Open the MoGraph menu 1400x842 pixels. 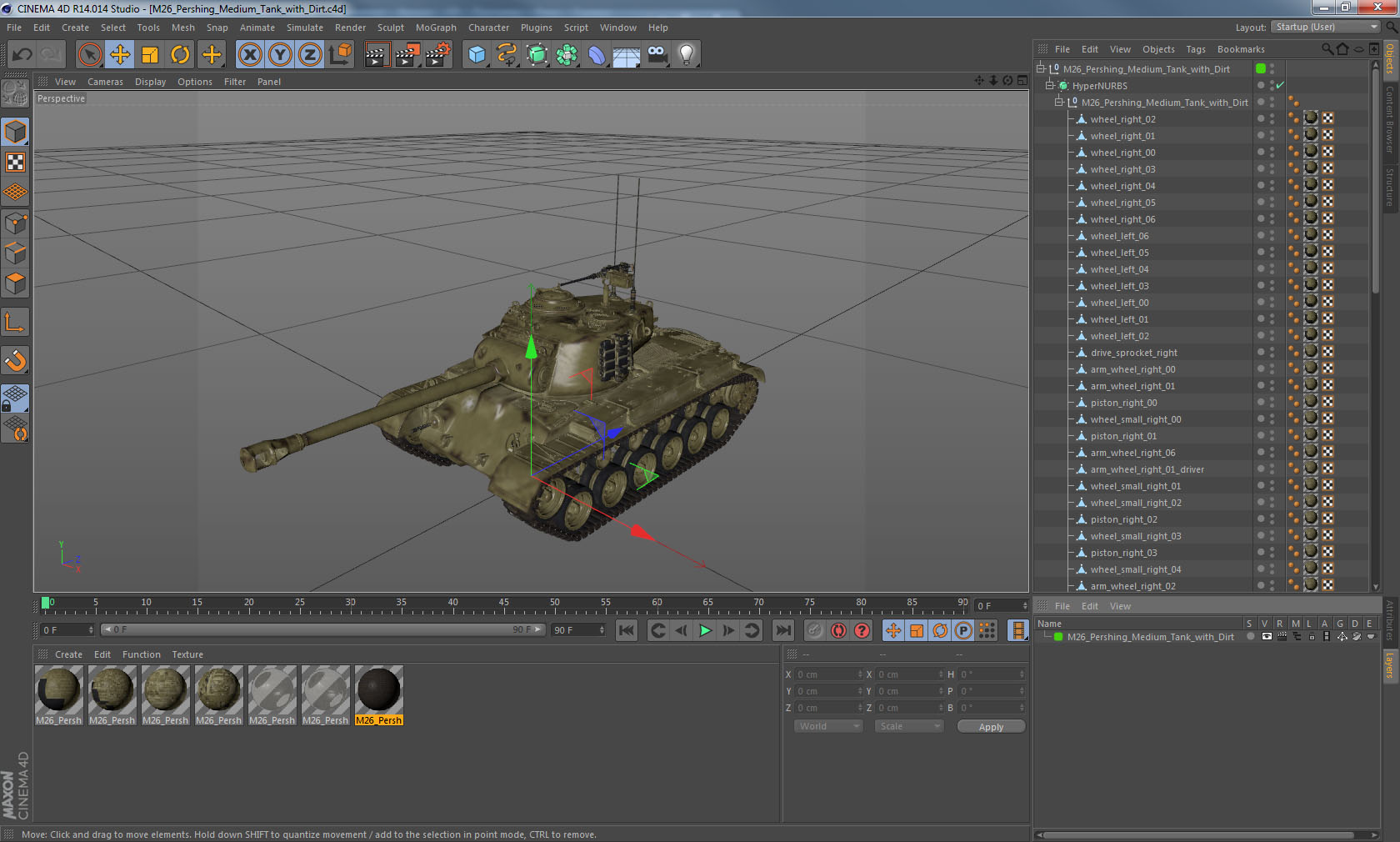coord(436,28)
